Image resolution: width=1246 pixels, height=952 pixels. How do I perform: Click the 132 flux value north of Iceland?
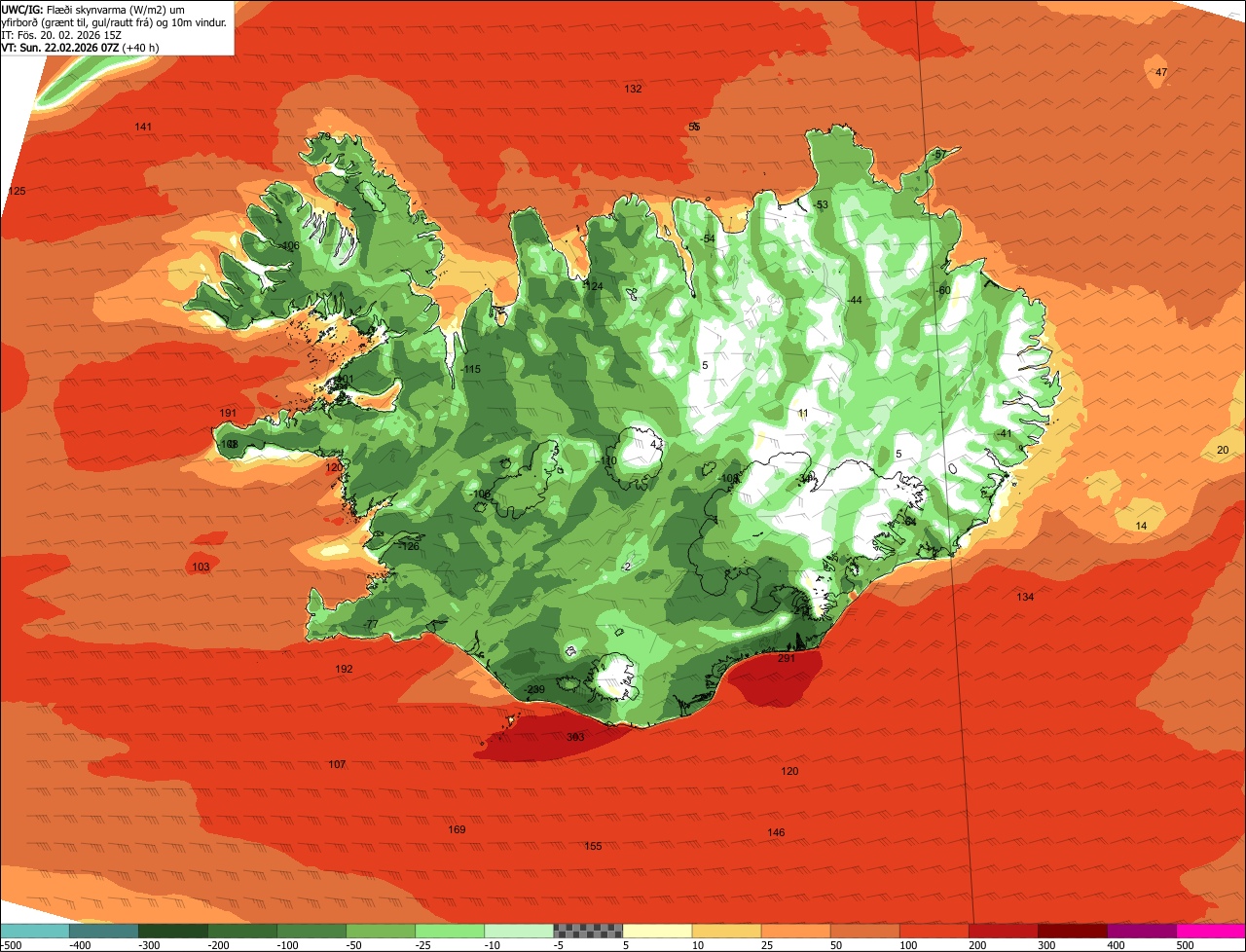point(633,89)
